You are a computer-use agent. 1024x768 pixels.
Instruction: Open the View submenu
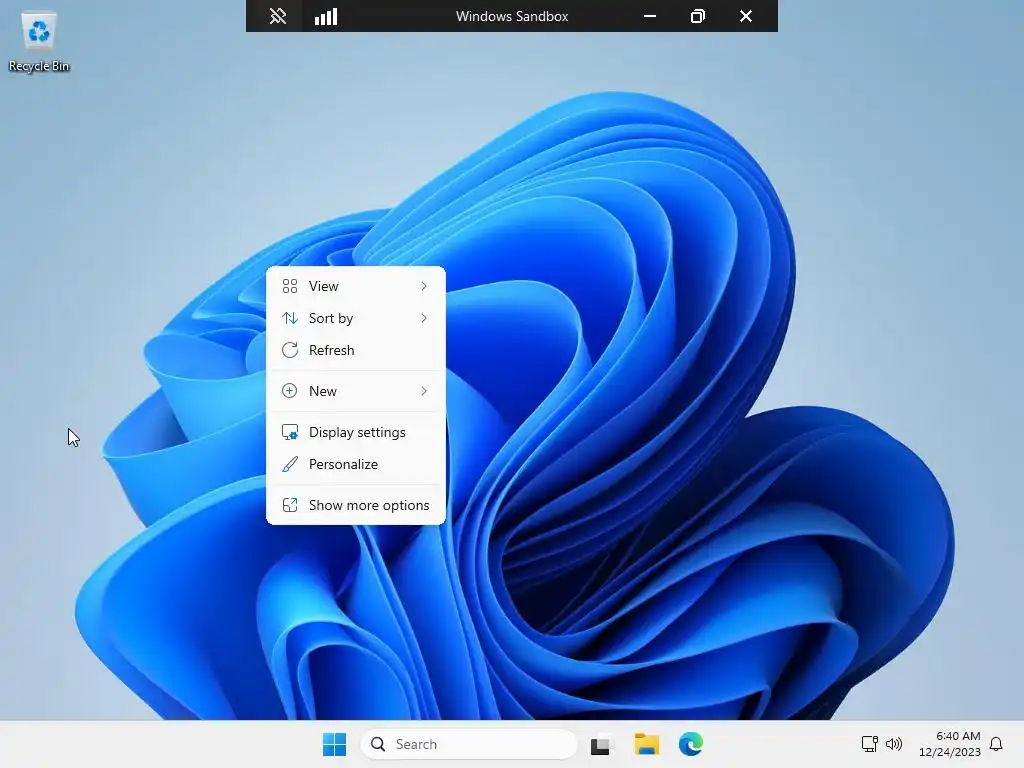(356, 286)
